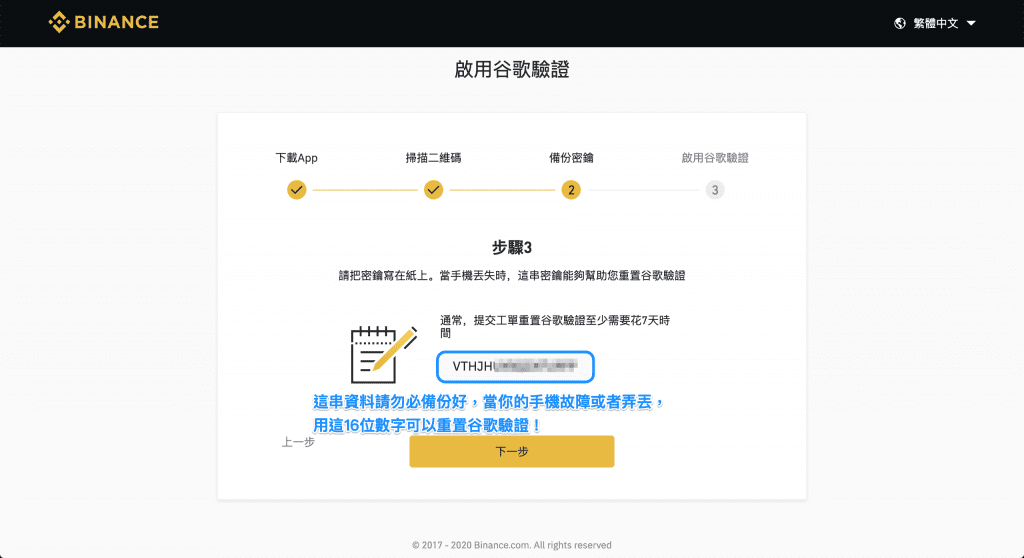1024x558 pixels.
Task: Open the 繁體中文 language dropdown
Action: pyautogui.click(x=935, y=23)
